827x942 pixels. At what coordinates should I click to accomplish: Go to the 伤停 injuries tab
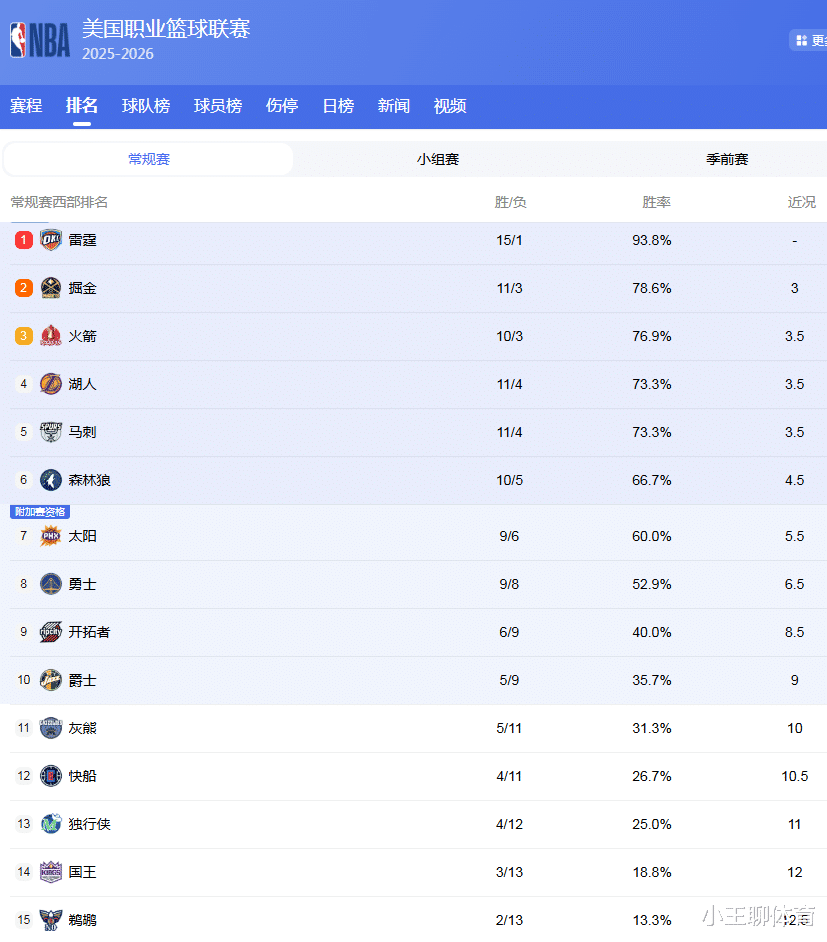(282, 106)
